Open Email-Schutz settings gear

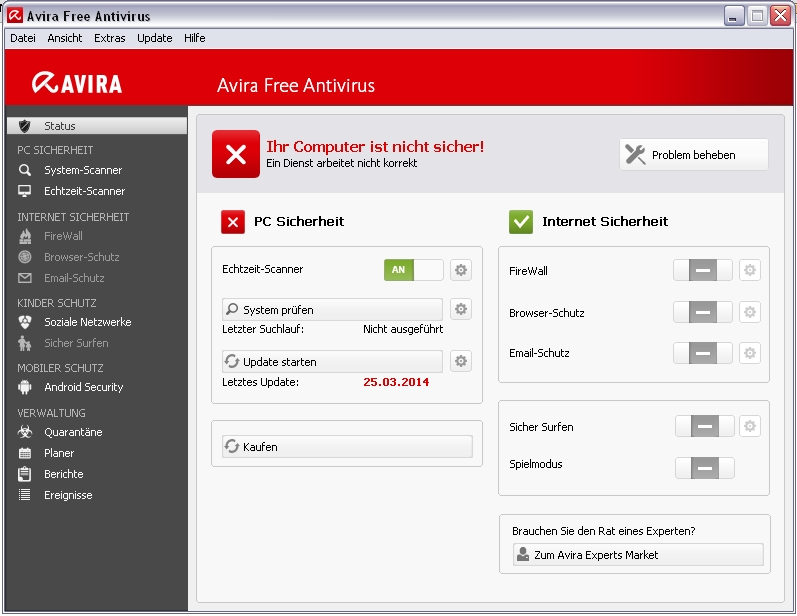pos(750,353)
